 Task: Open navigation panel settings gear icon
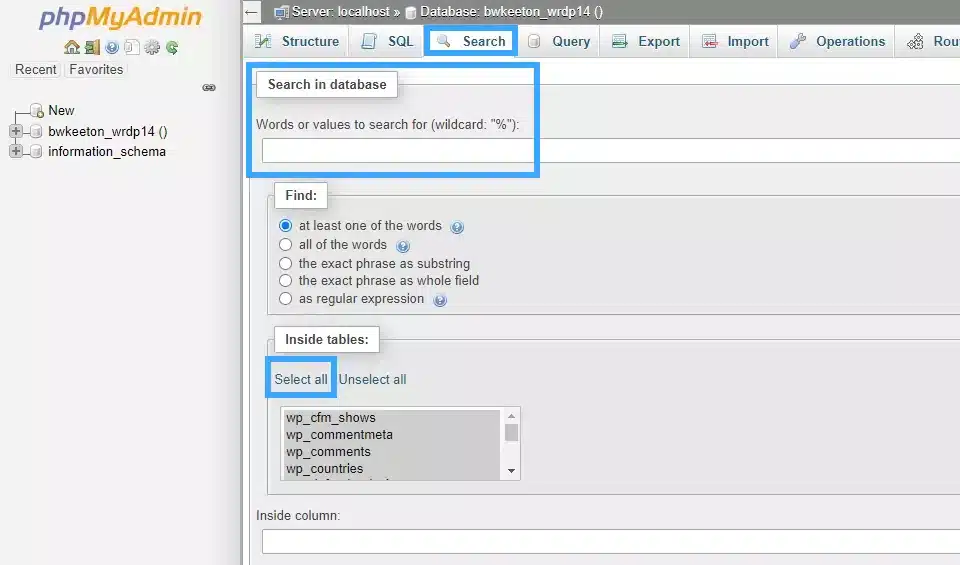click(152, 47)
